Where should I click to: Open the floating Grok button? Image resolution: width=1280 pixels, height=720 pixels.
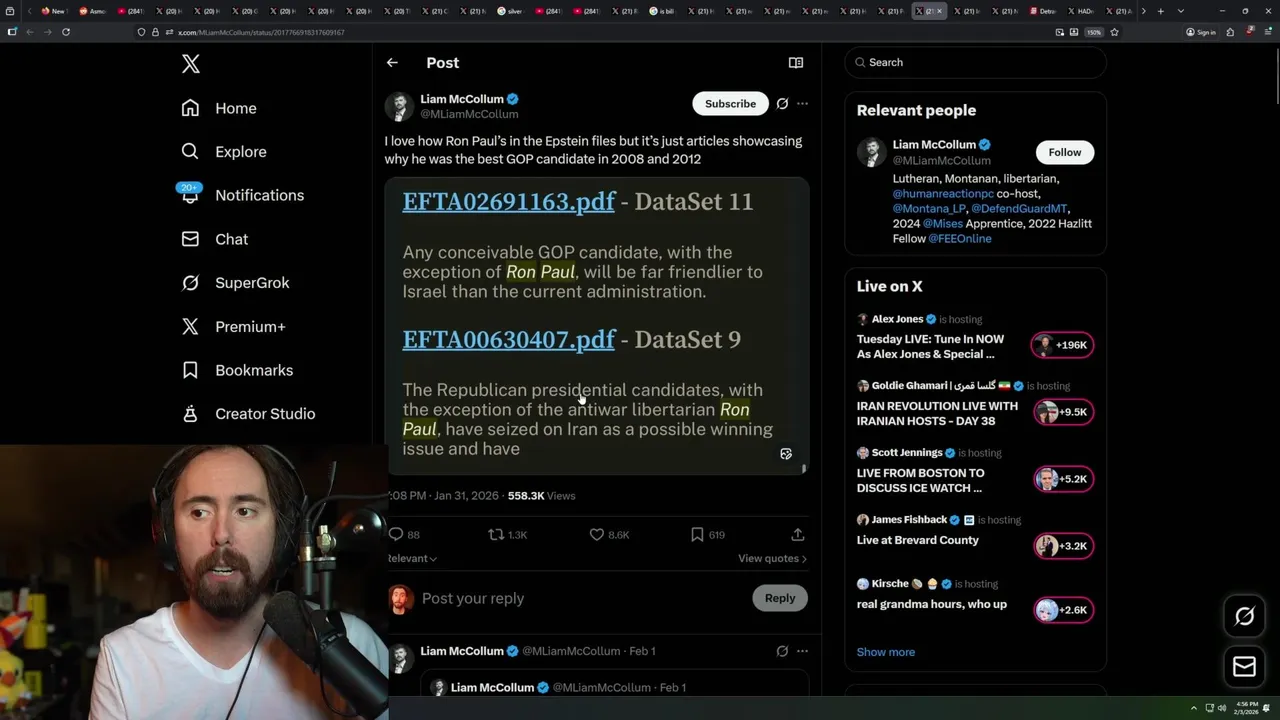click(x=1244, y=616)
